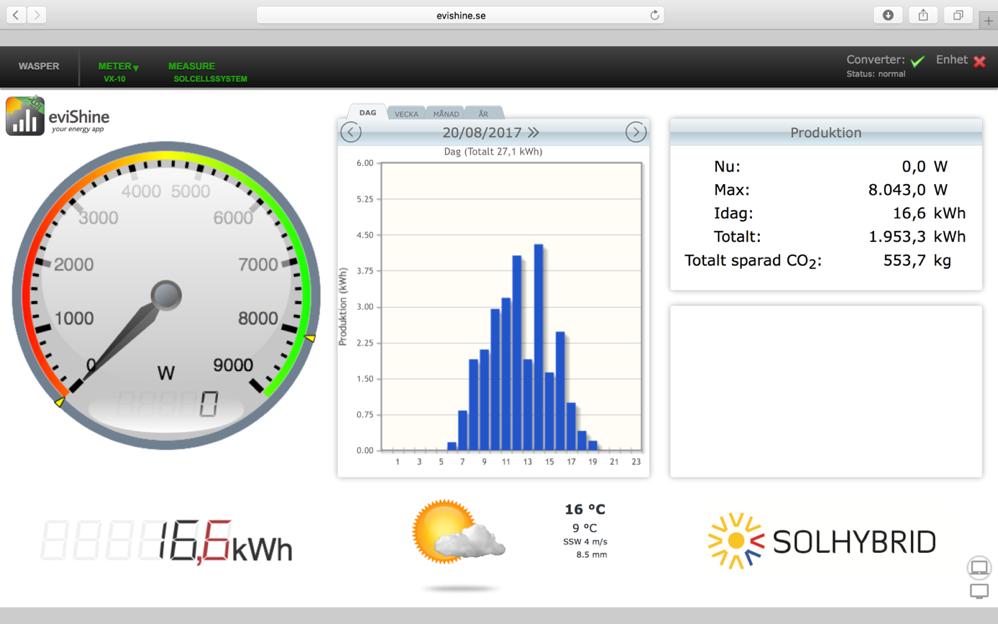This screenshot has height=624, width=998.
Task: Expand the METER VX-10 dropdown
Action: (118, 71)
